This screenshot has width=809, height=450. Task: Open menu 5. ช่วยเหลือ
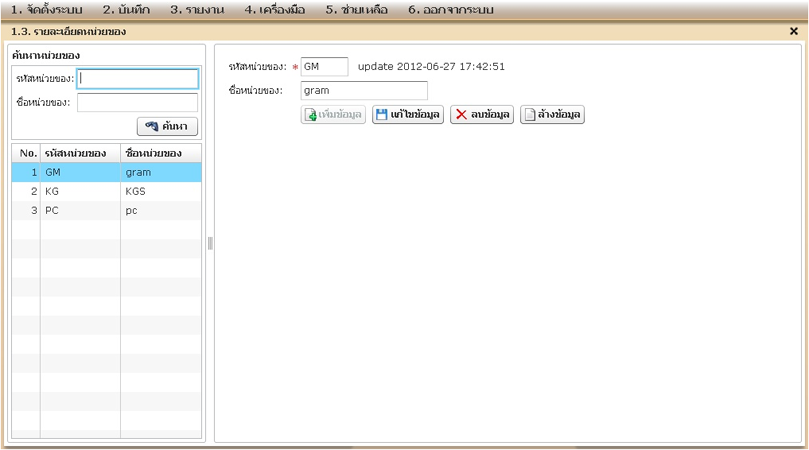coord(357,10)
